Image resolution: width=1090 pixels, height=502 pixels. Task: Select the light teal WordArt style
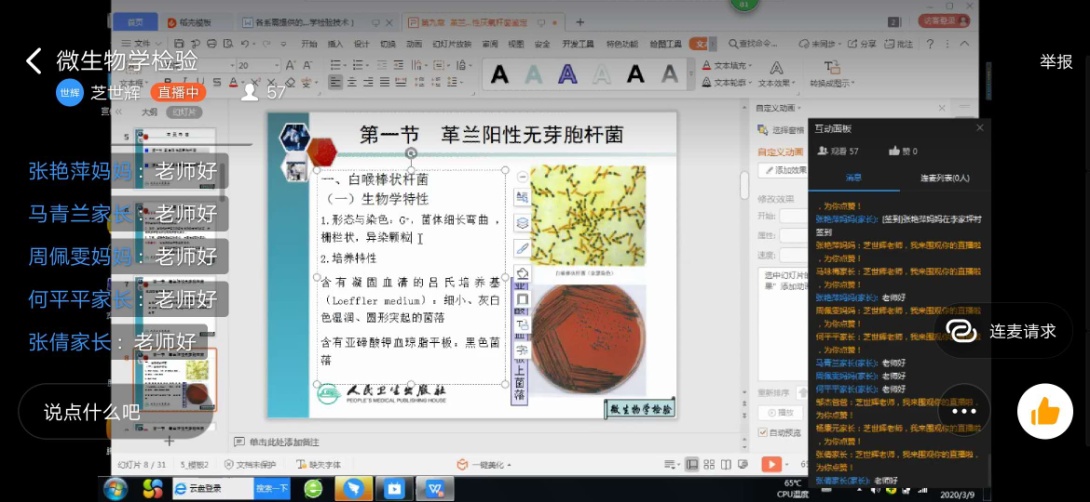pos(534,74)
